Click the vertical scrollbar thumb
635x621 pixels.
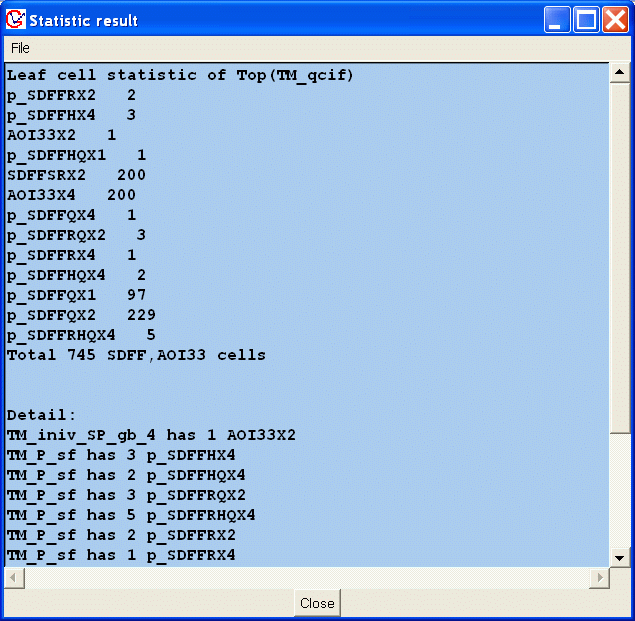click(x=619, y=250)
